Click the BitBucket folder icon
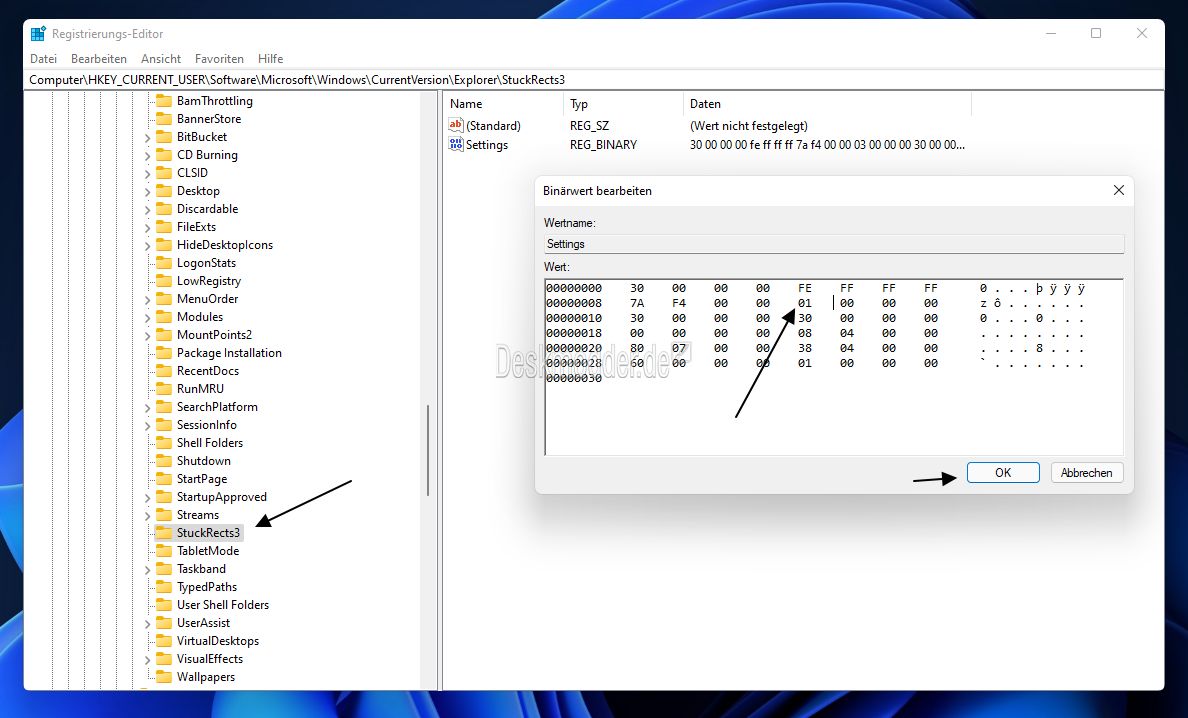The width and height of the screenshot is (1188, 718). coord(164,137)
